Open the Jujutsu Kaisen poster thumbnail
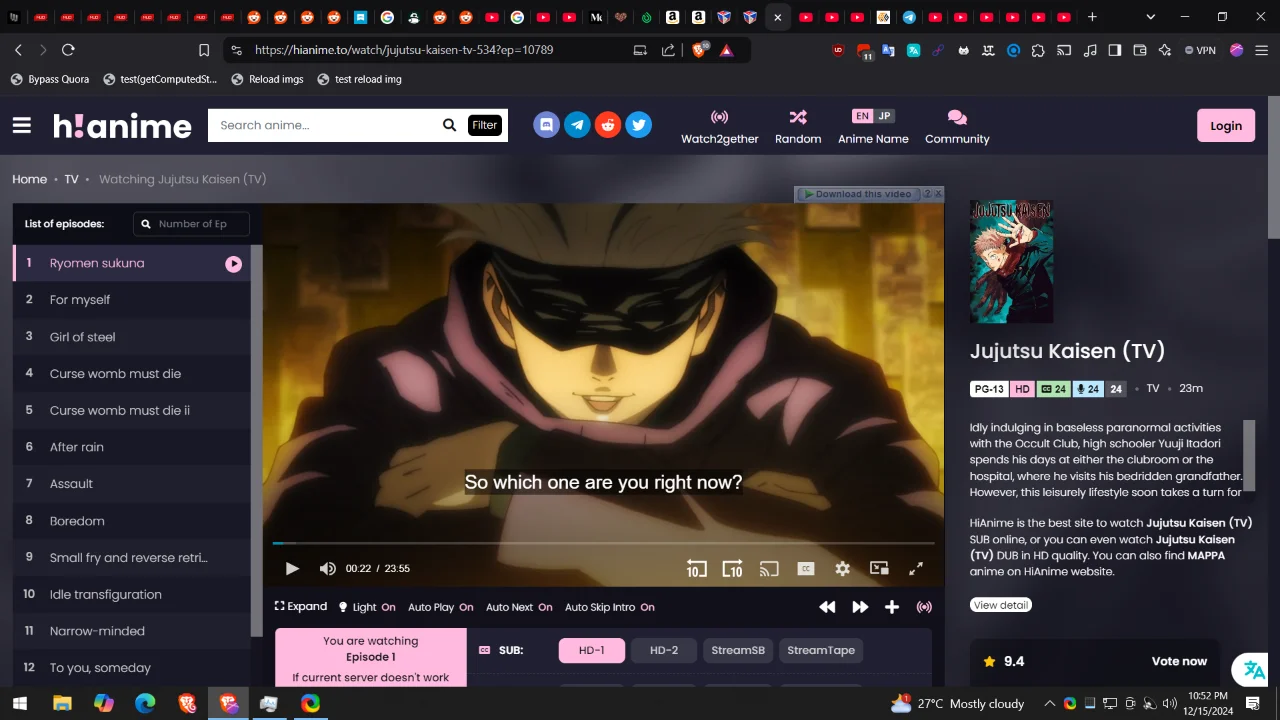 point(1011,262)
